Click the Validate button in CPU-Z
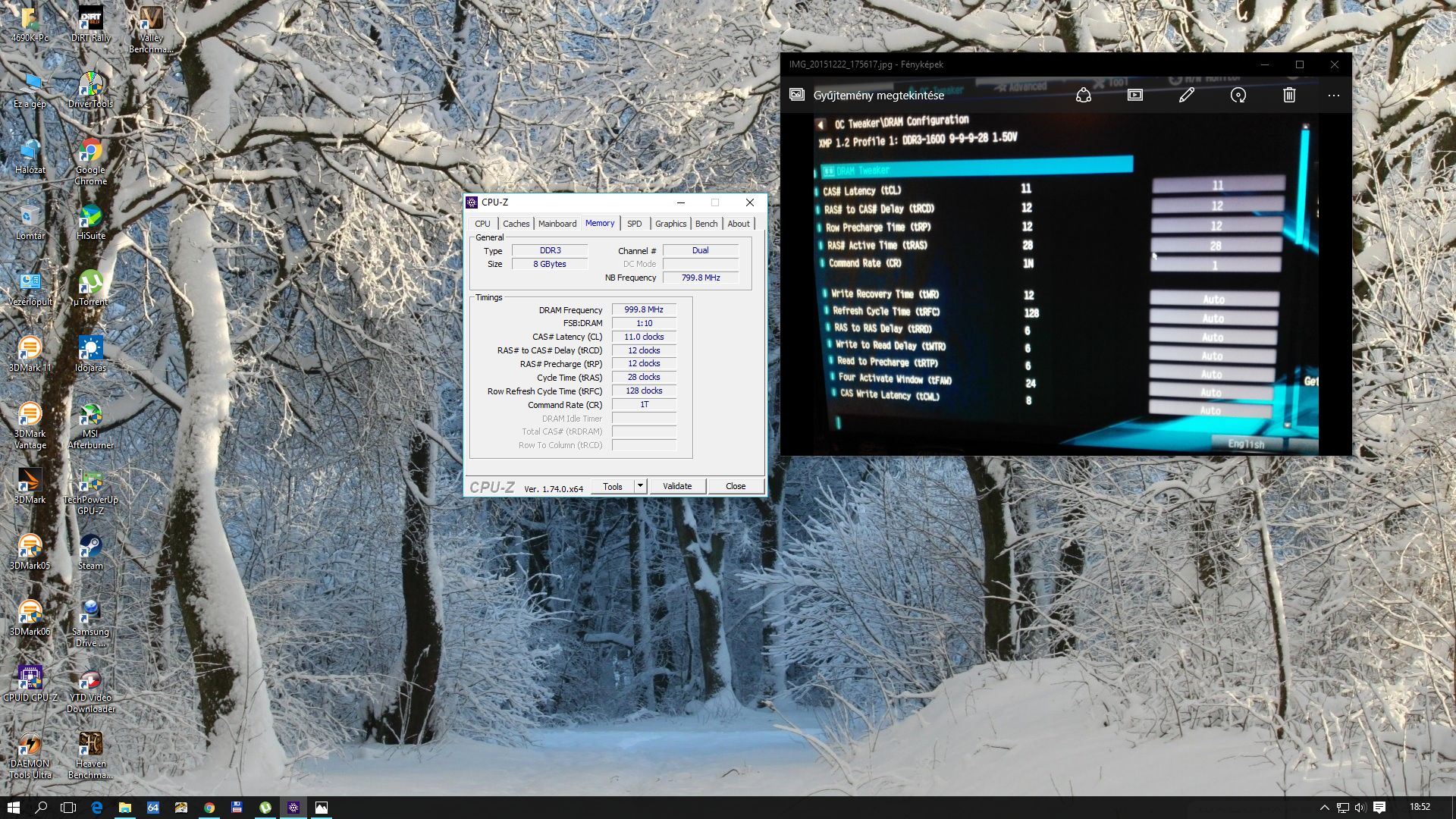Screen dimensions: 1456x819 tap(677, 486)
